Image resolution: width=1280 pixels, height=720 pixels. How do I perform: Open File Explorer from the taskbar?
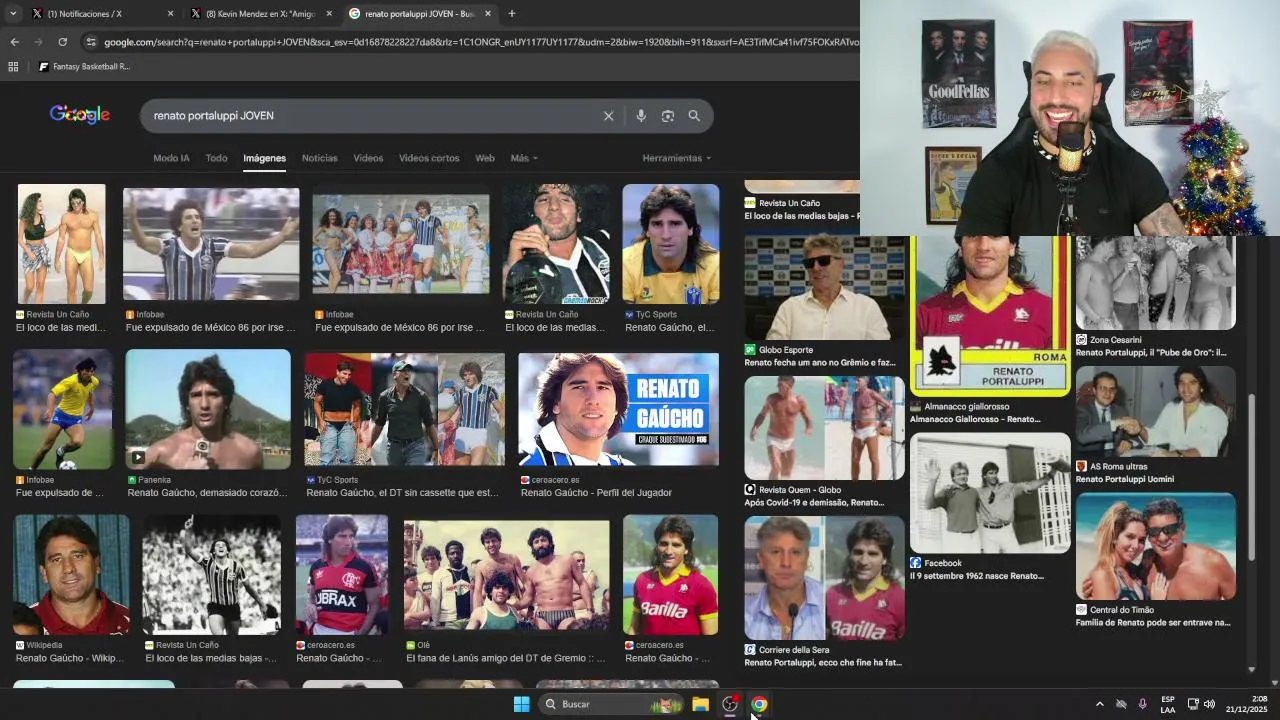coord(700,704)
